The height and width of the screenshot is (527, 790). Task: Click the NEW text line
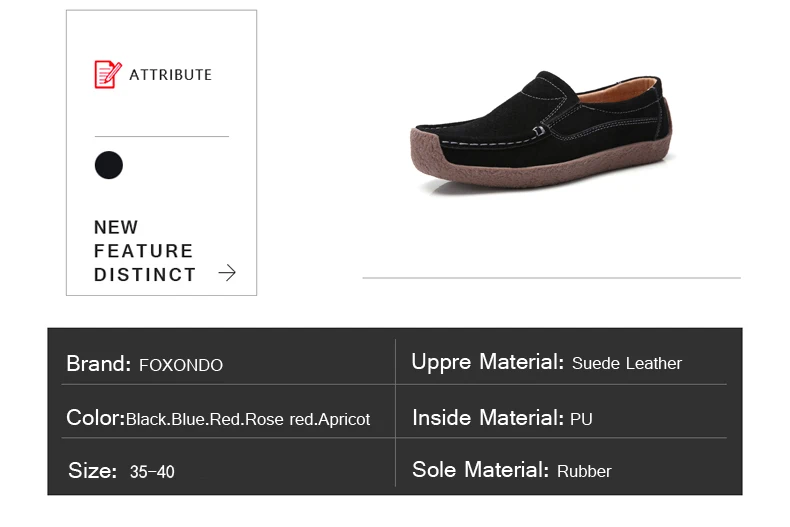(116, 227)
